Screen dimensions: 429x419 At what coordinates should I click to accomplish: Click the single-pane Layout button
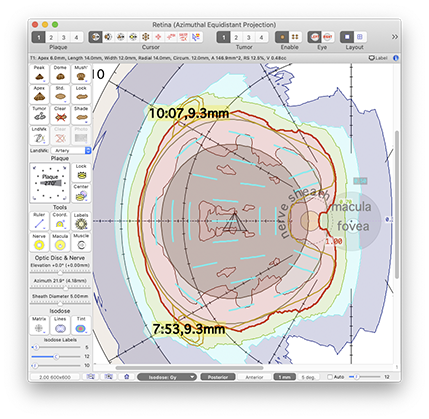click(347, 37)
